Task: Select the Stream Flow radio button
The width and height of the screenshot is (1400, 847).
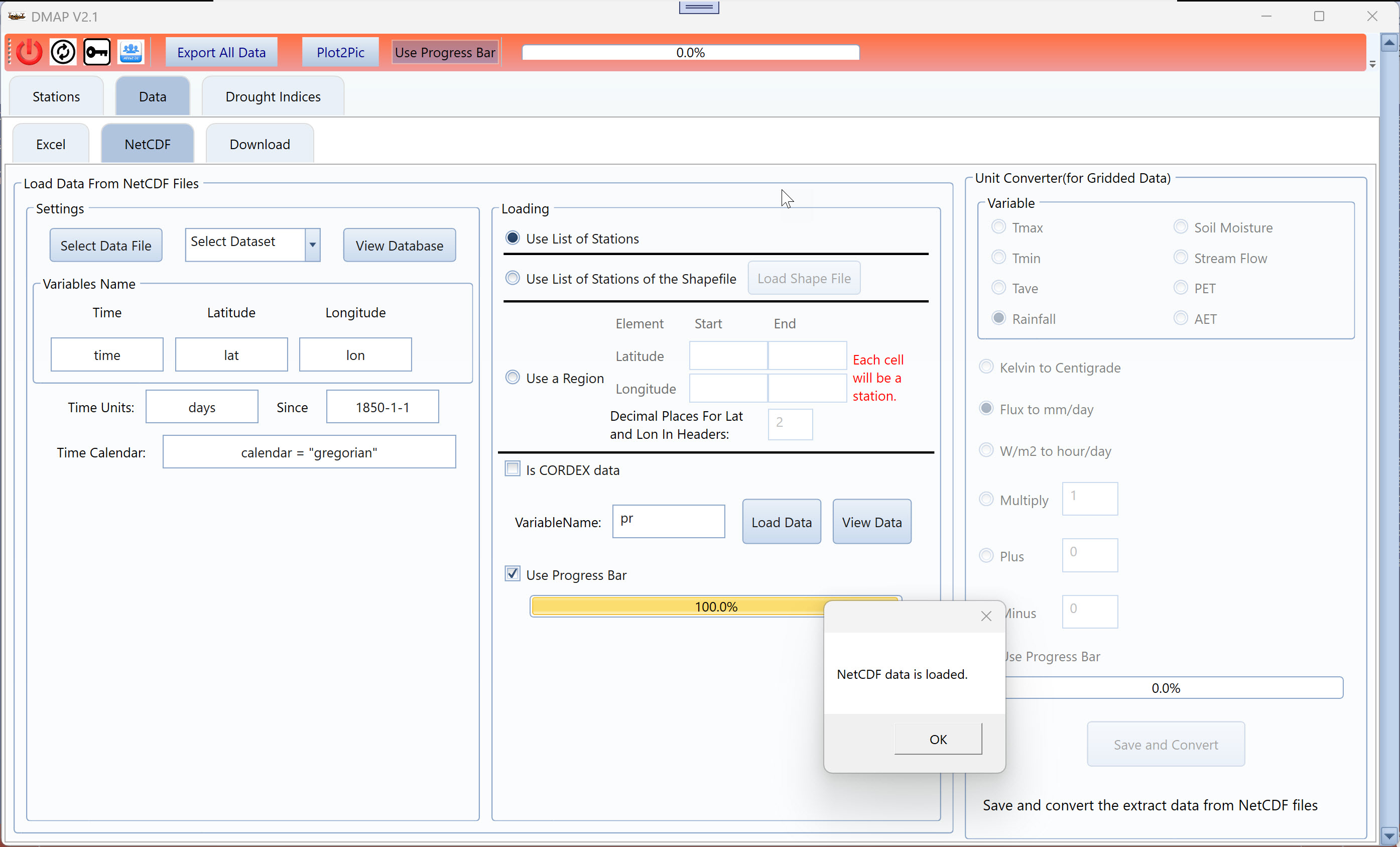Action: (1181, 258)
